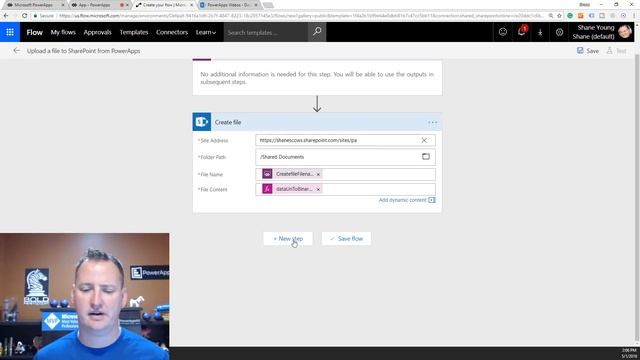This screenshot has width=640, height=360.
Task: Switch to Microsoft PowerApps browser tab
Action: tap(33, 5)
